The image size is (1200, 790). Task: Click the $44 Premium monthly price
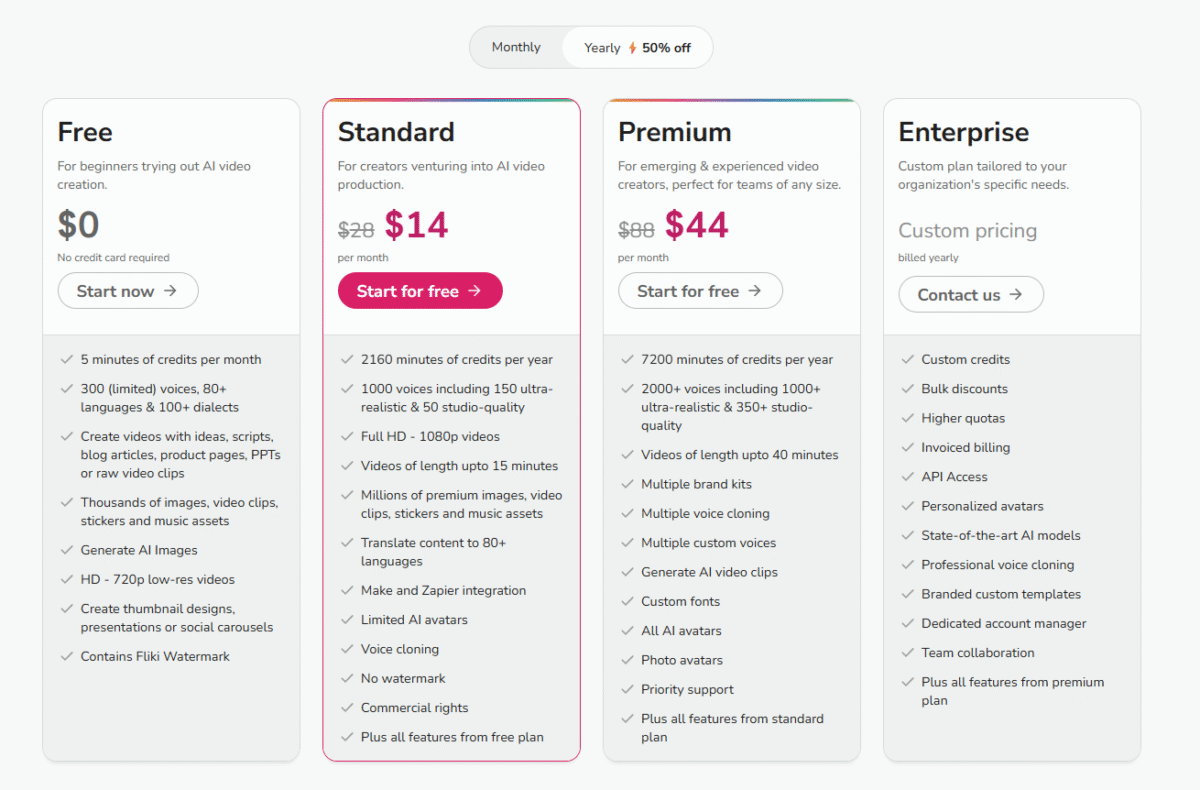694,225
